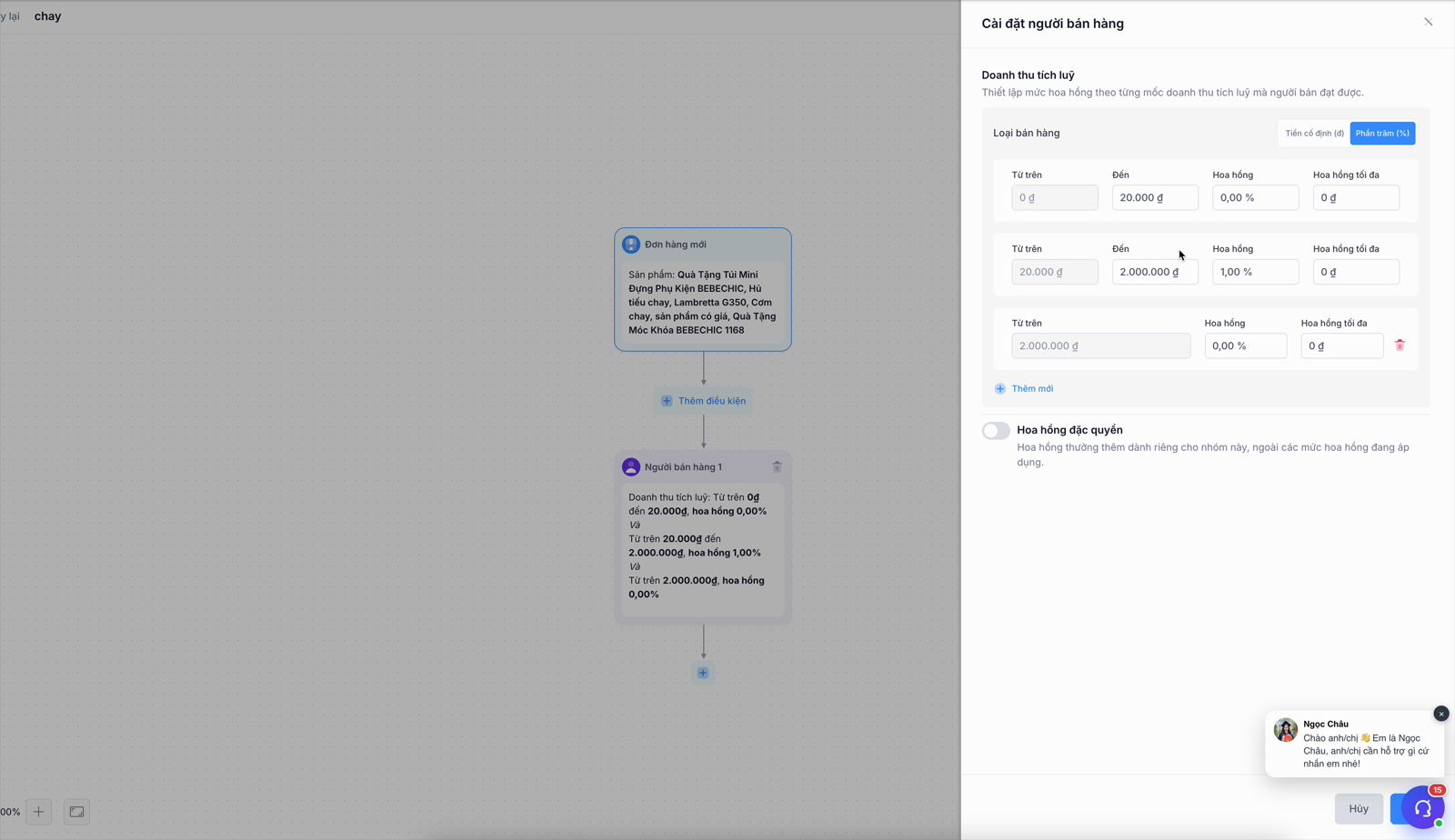Click the plus icon beside Thêm mới
Screen dimensions: 1455x840
[x=1000, y=389]
